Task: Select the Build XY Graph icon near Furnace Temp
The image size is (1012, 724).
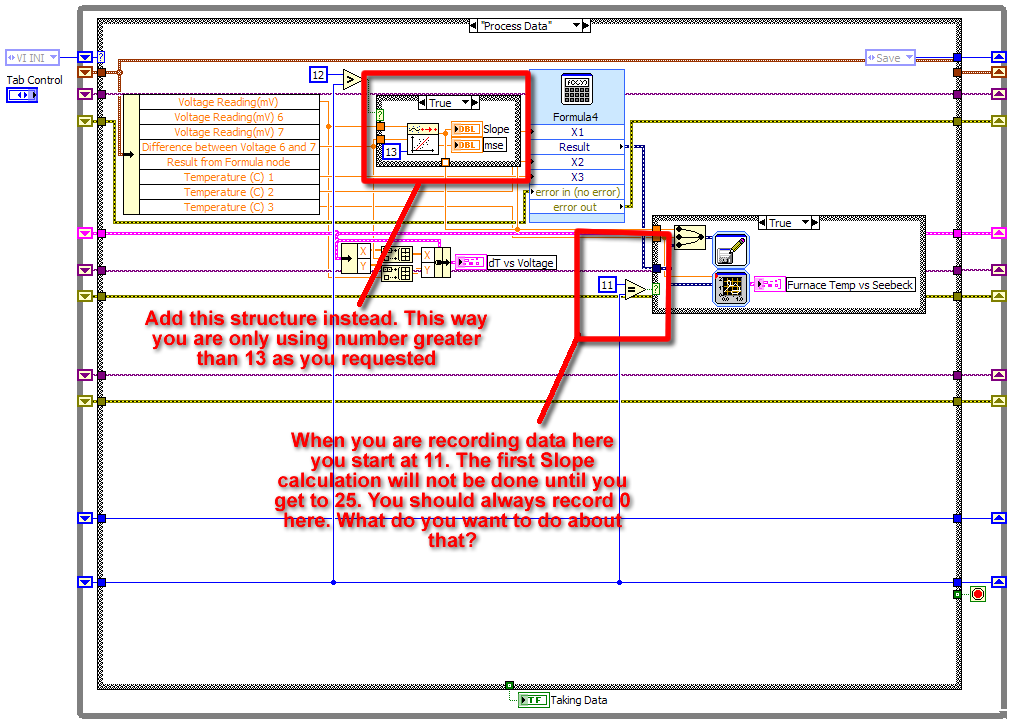Action: pyautogui.click(x=730, y=287)
